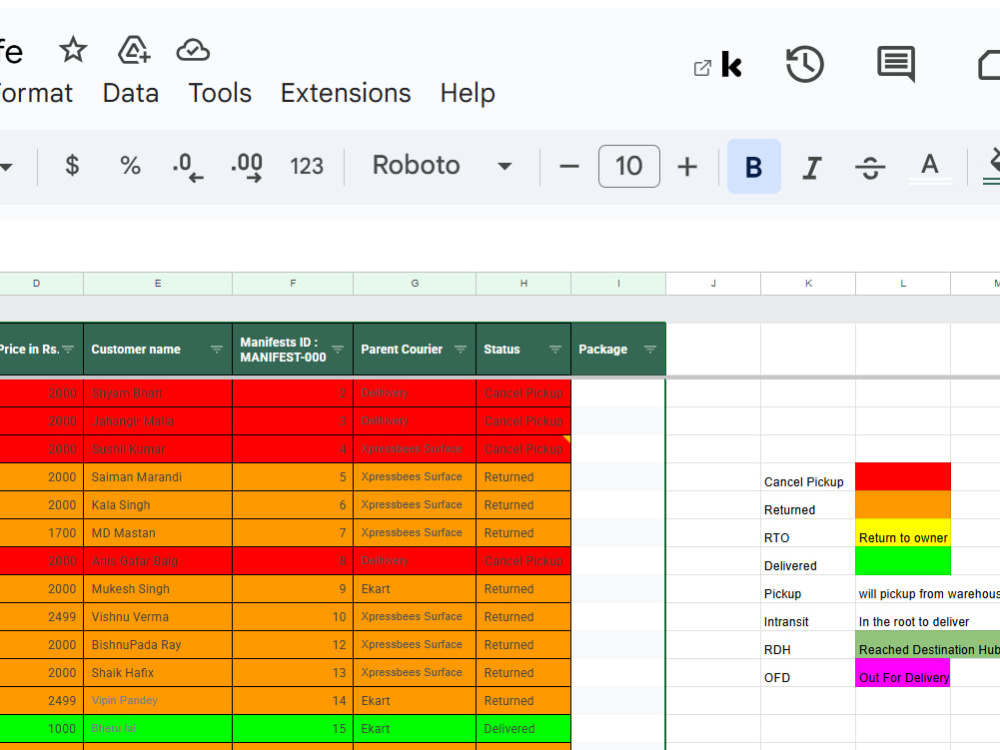The image size is (1000, 750).
Task: Open the text color picker
Action: pyautogui.click(x=930, y=167)
